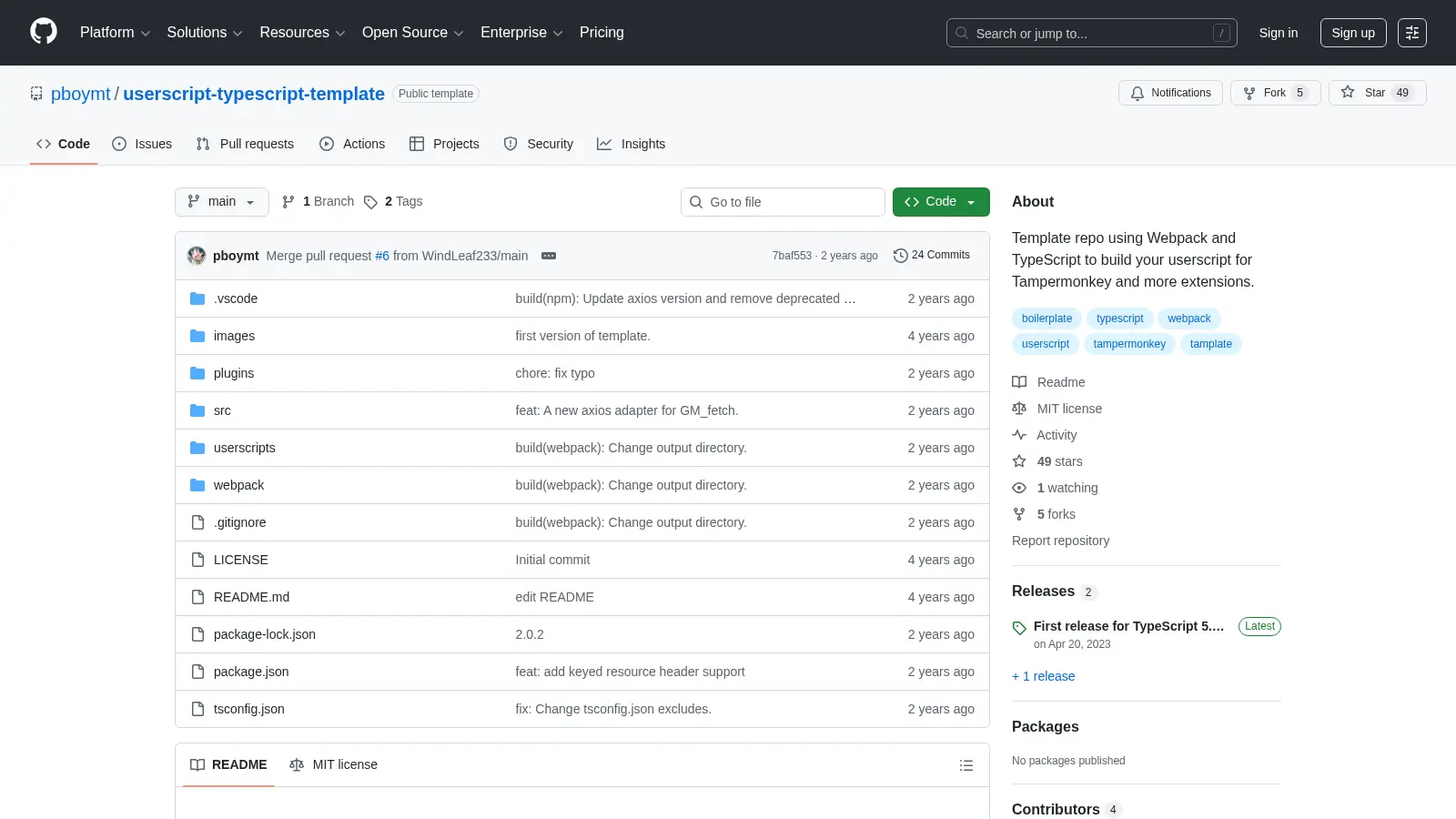View repository Activity

(x=1044, y=435)
